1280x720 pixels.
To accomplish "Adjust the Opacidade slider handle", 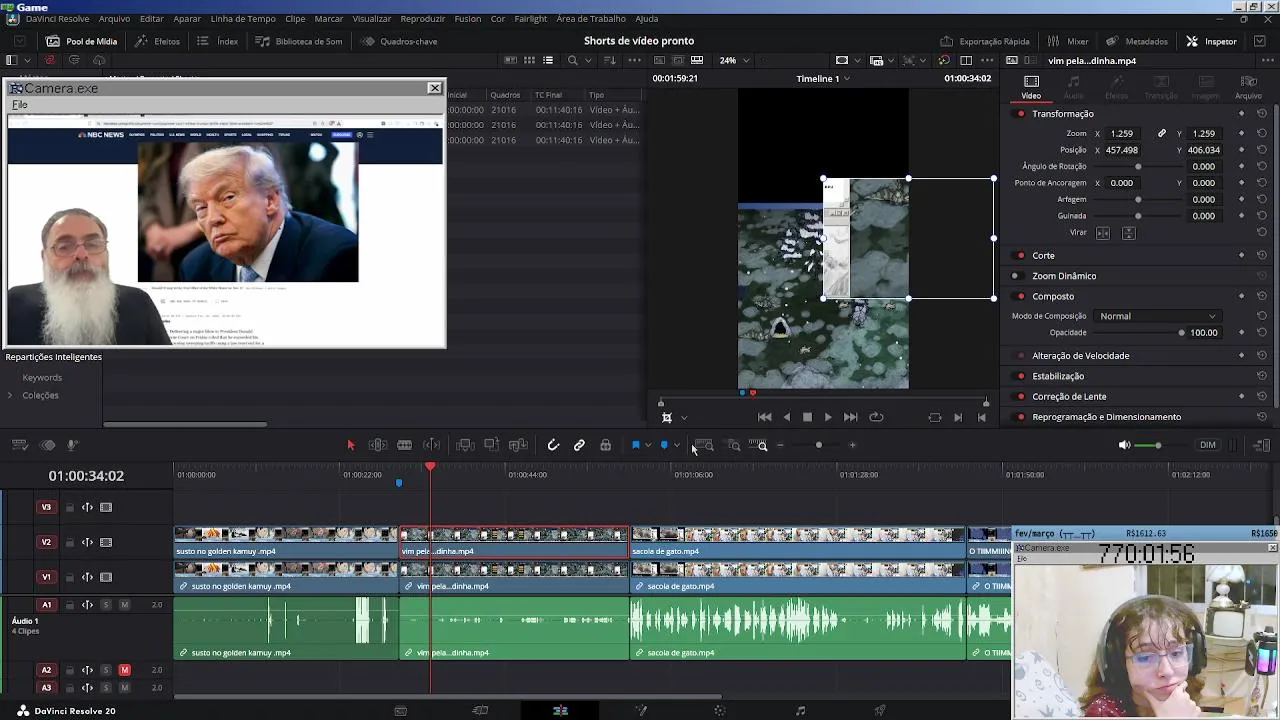I will [x=1181, y=333].
